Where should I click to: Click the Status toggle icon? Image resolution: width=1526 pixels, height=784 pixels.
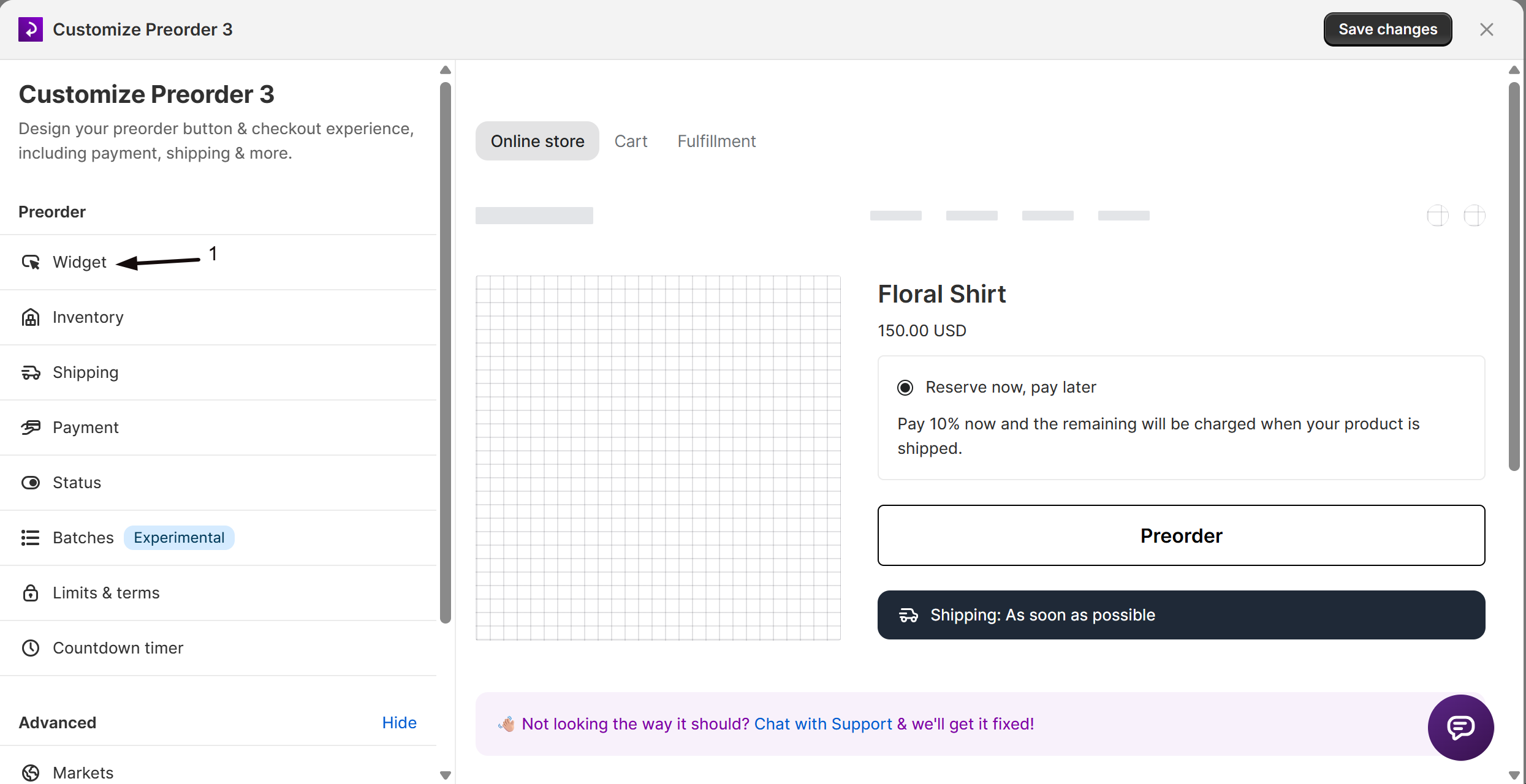pos(31,483)
